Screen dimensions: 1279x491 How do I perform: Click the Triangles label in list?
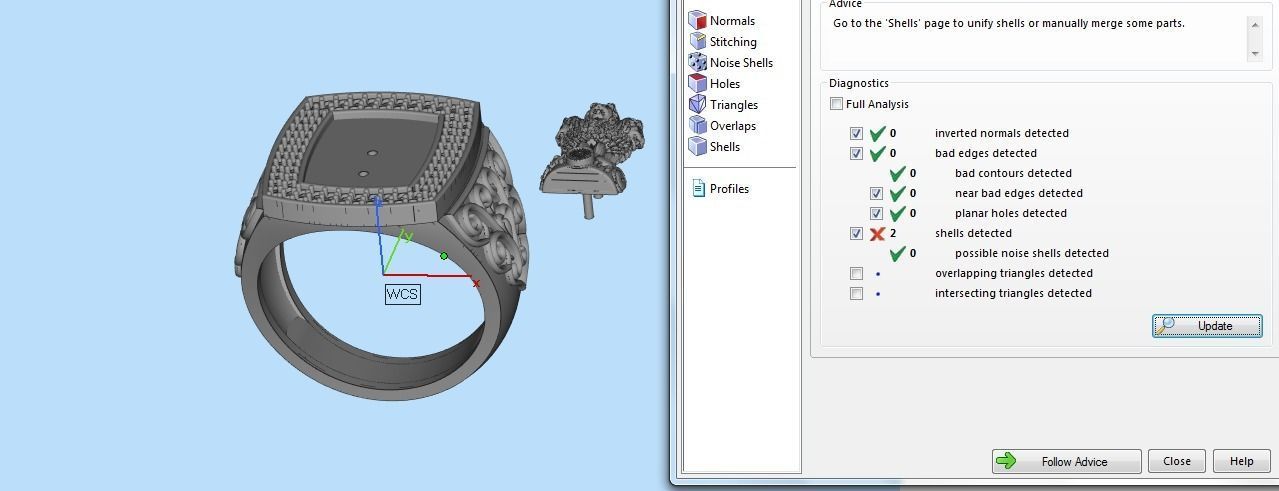[x=734, y=104]
